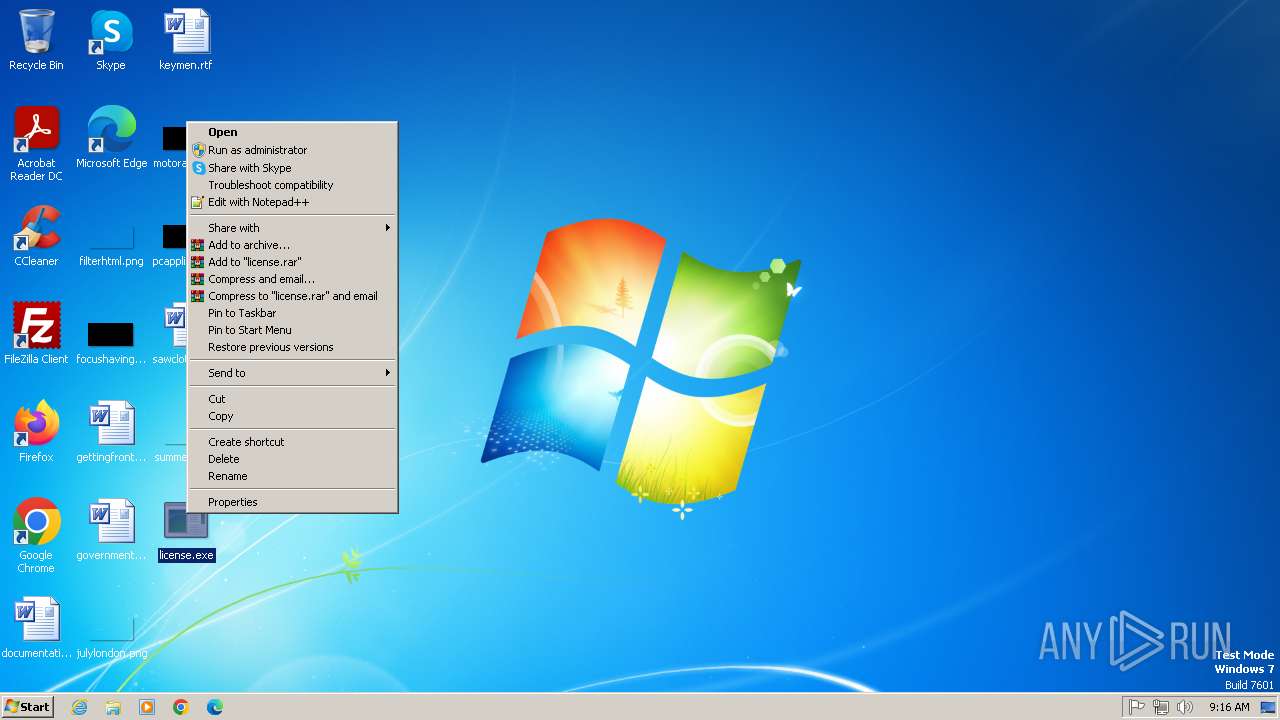Choose Edit with Notepad++

293,202
